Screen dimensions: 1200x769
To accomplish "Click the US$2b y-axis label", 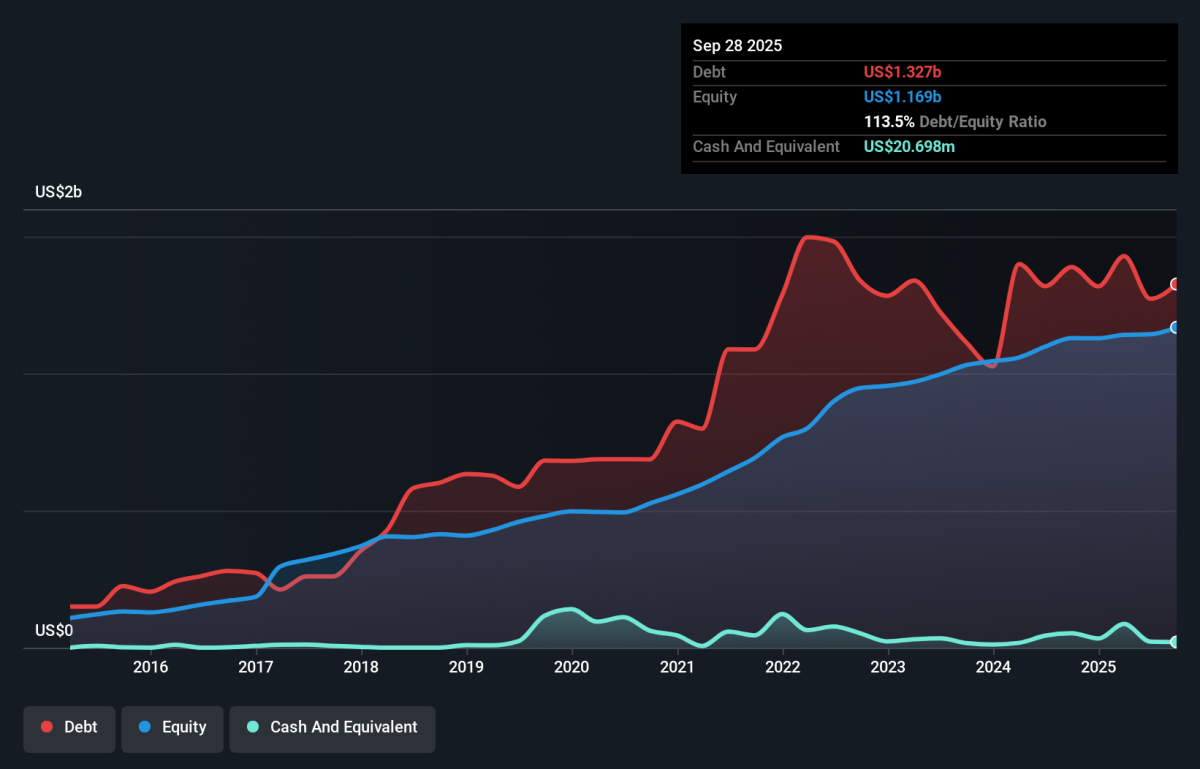I will coord(58,192).
